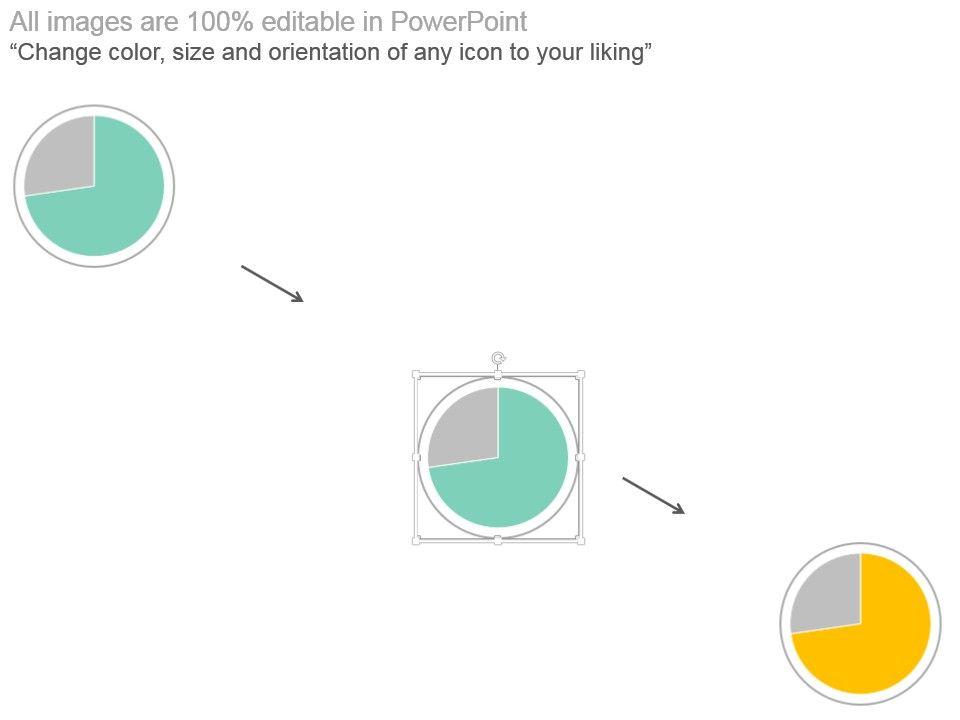Click the top-center resize handle below the rotate icon
The image size is (960, 720).
[498, 375]
